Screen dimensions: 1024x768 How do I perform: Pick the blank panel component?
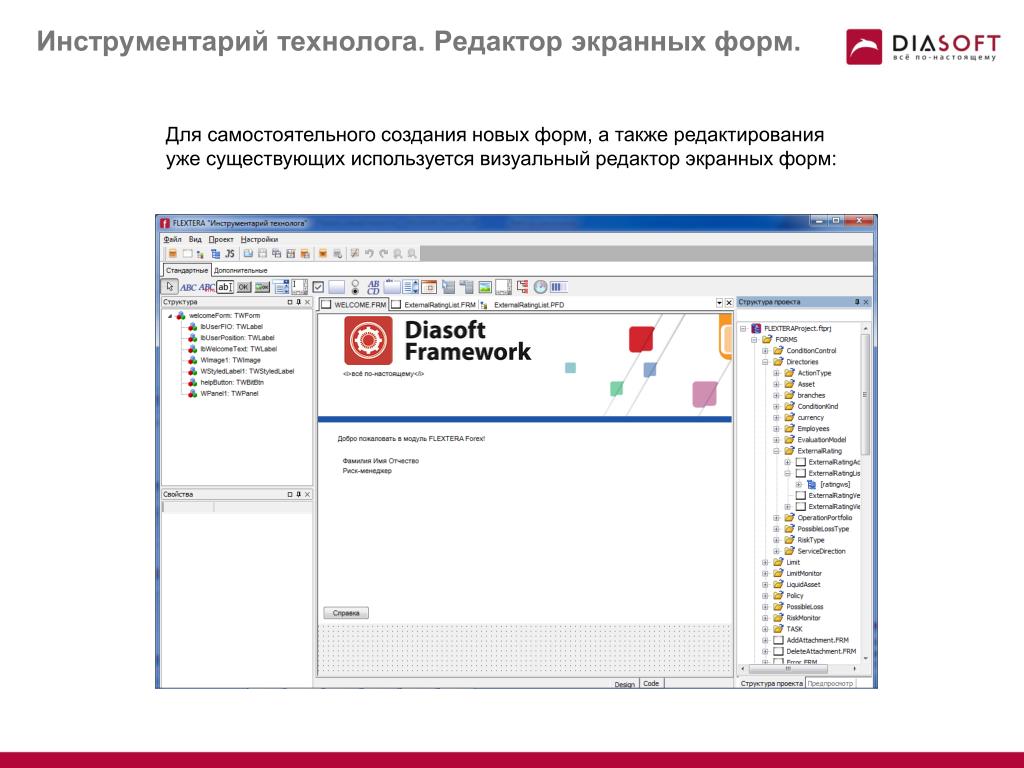336,287
